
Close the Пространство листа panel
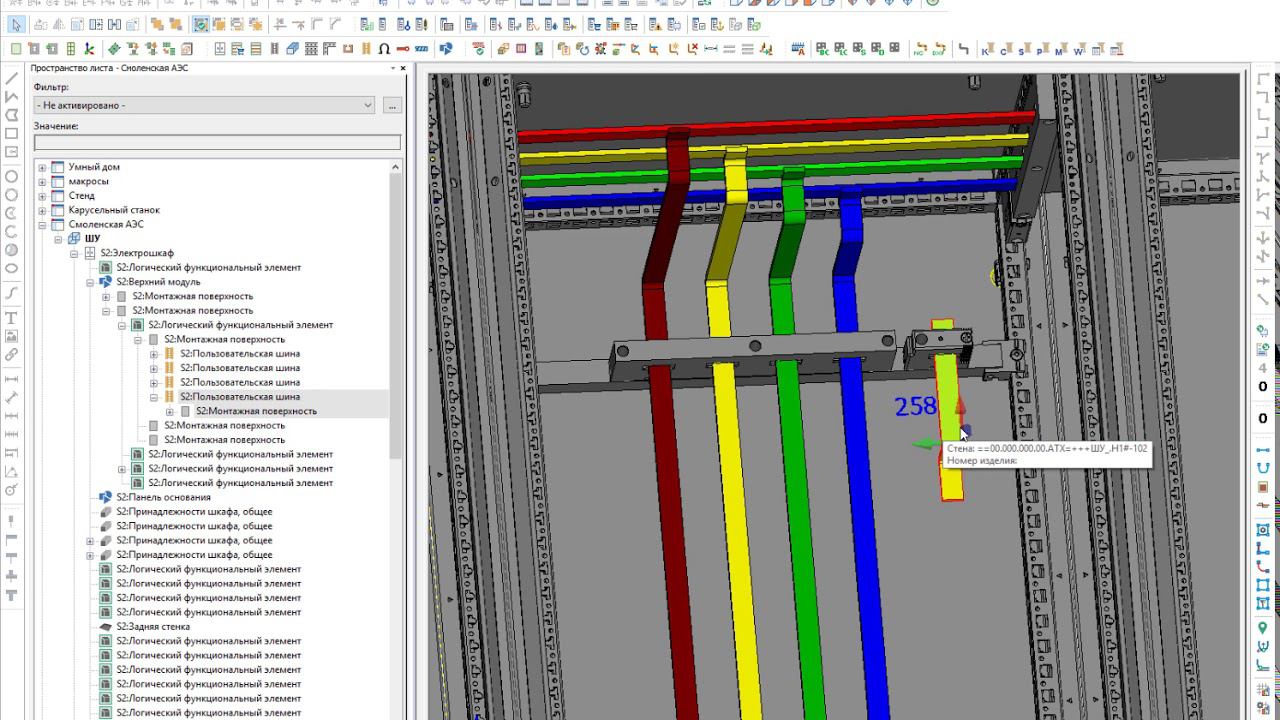(403, 68)
